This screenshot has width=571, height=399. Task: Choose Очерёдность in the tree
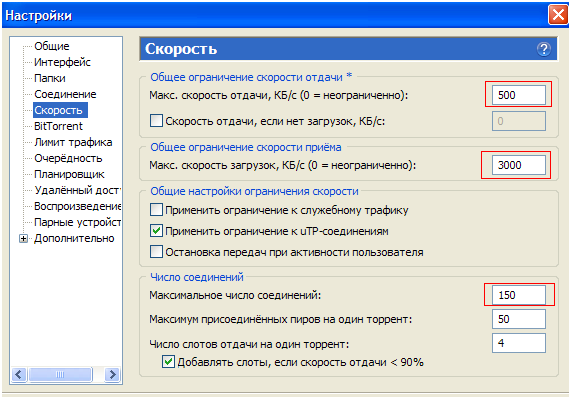[68, 158]
